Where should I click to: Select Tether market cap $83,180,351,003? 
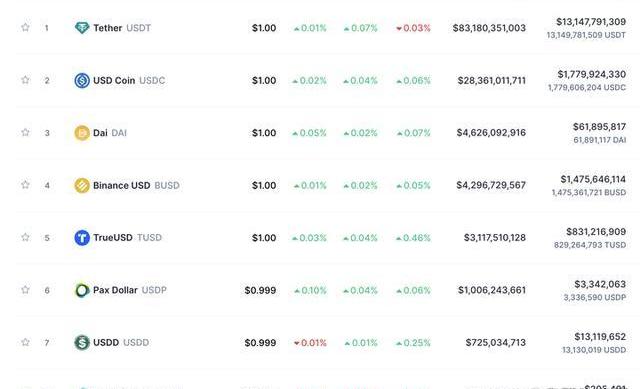coord(489,28)
